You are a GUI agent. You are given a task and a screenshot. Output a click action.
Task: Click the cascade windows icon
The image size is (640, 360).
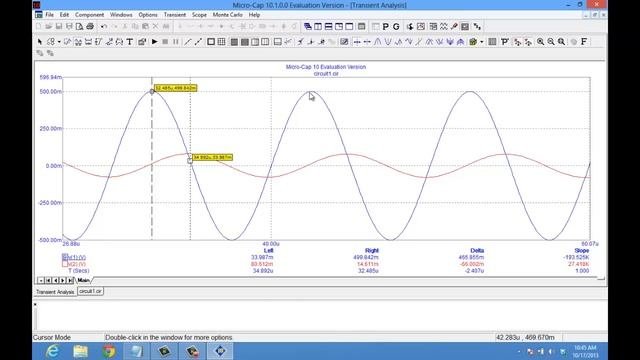307,27
